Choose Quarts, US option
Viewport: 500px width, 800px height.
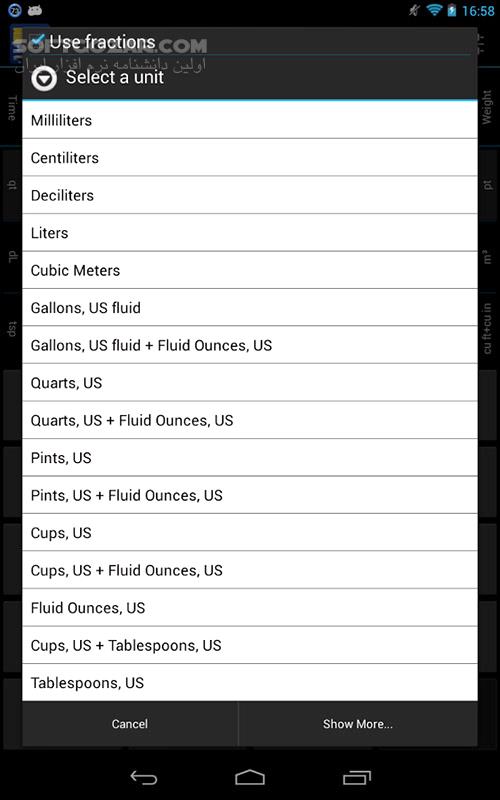click(249, 383)
